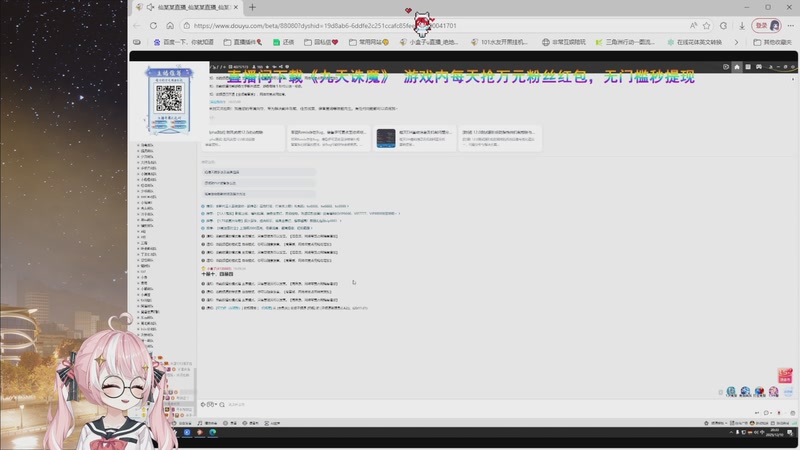This screenshot has width=800, height=450.
Task: Click the red 登录 login button
Action: click(x=761, y=26)
